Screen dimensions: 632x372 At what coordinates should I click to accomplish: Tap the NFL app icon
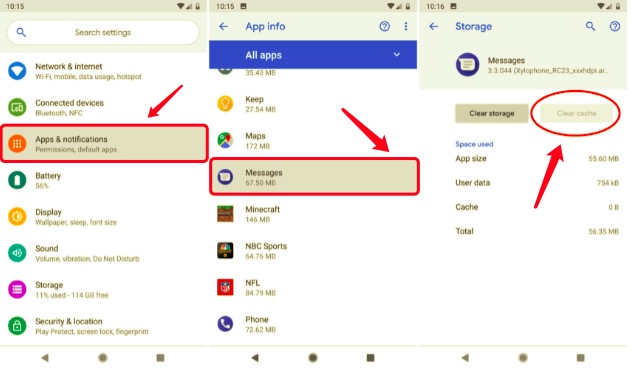pos(225,287)
